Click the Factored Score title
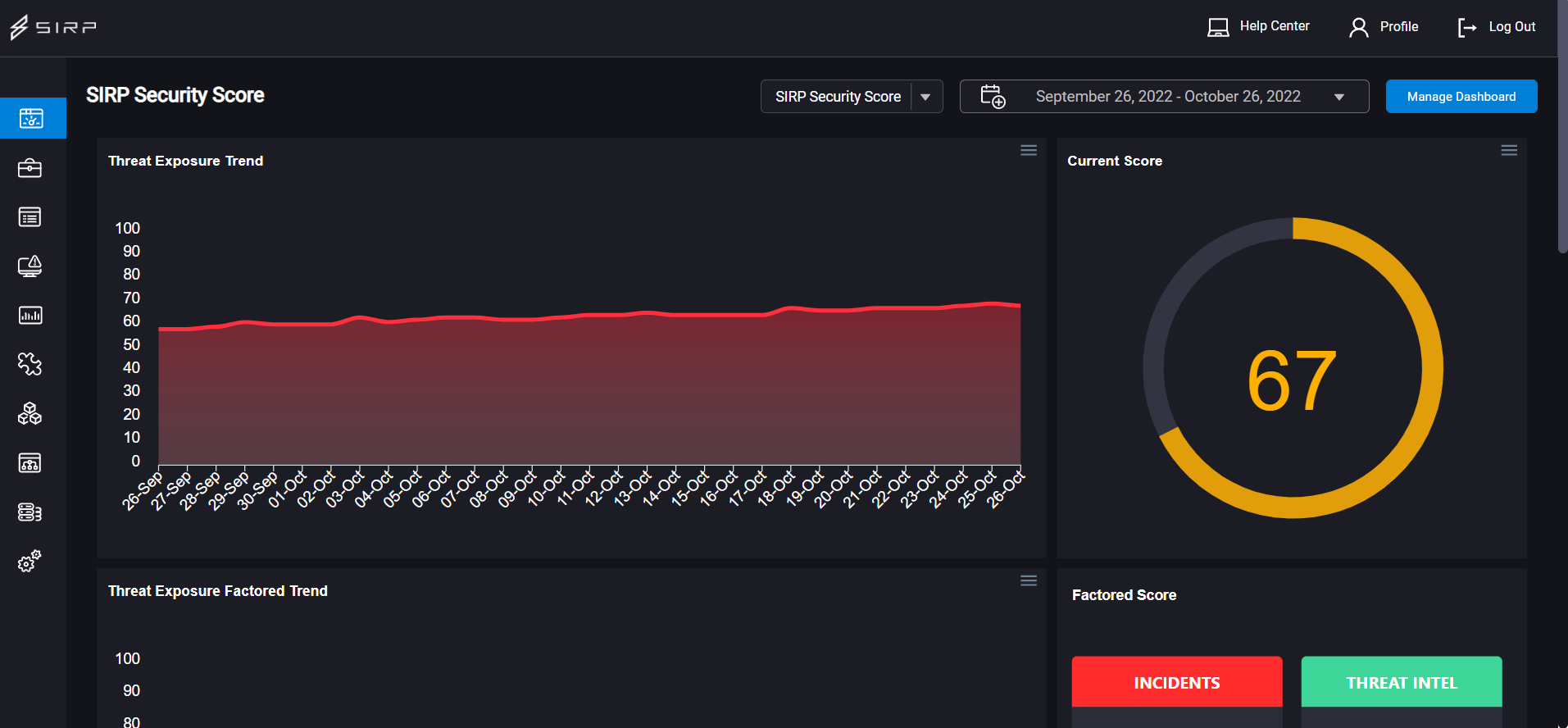Screen dimensions: 1568x728 pyautogui.click(x=1124, y=595)
